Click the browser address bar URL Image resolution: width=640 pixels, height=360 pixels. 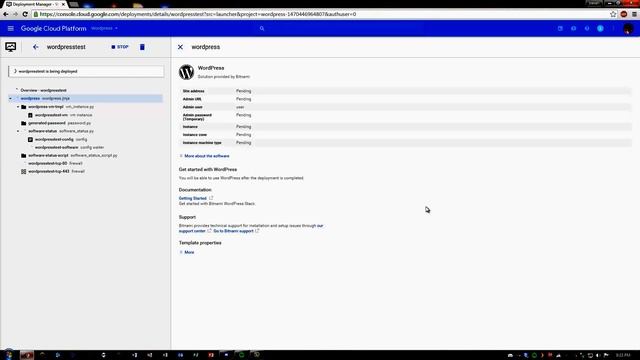[x=198, y=14]
